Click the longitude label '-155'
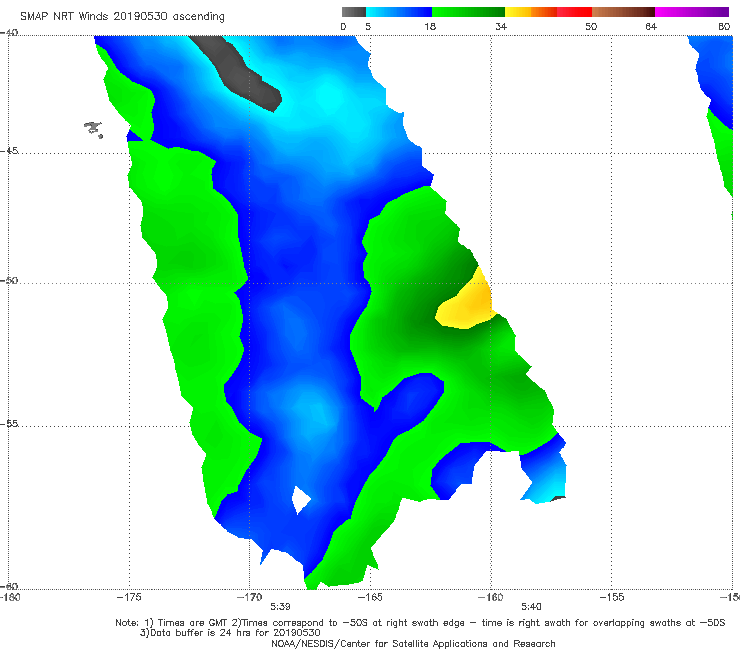Image resolution: width=740 pixels, height=650 pixels. [x=612, y=597]
